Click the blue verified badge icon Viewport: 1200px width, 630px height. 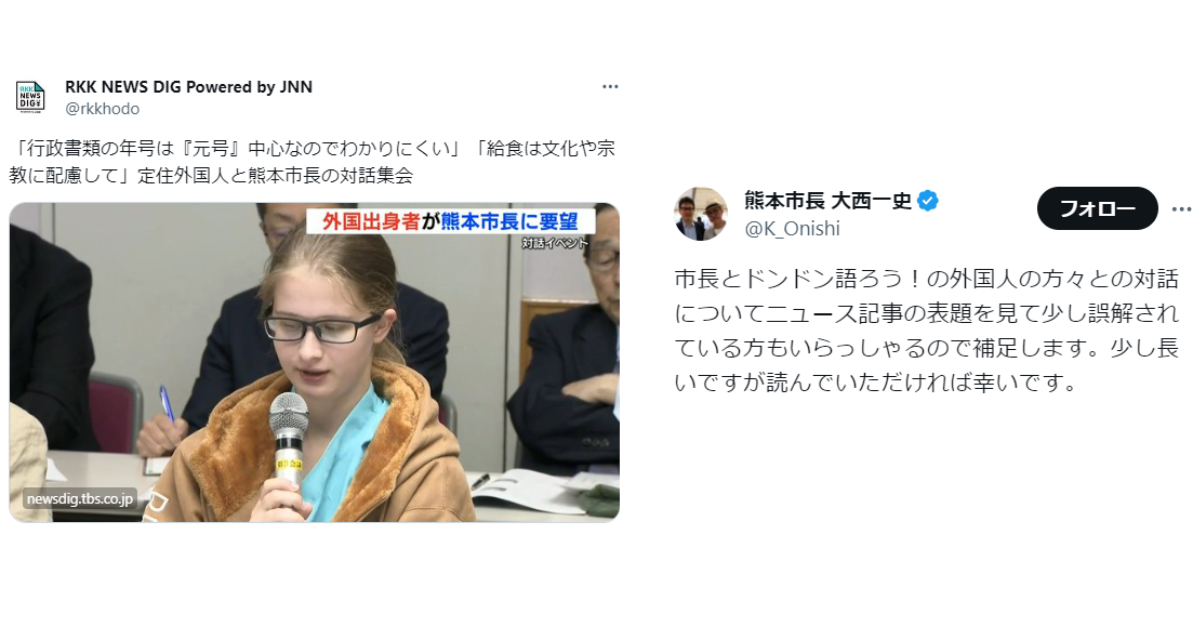pyautogui.click(x=928, y=201)
